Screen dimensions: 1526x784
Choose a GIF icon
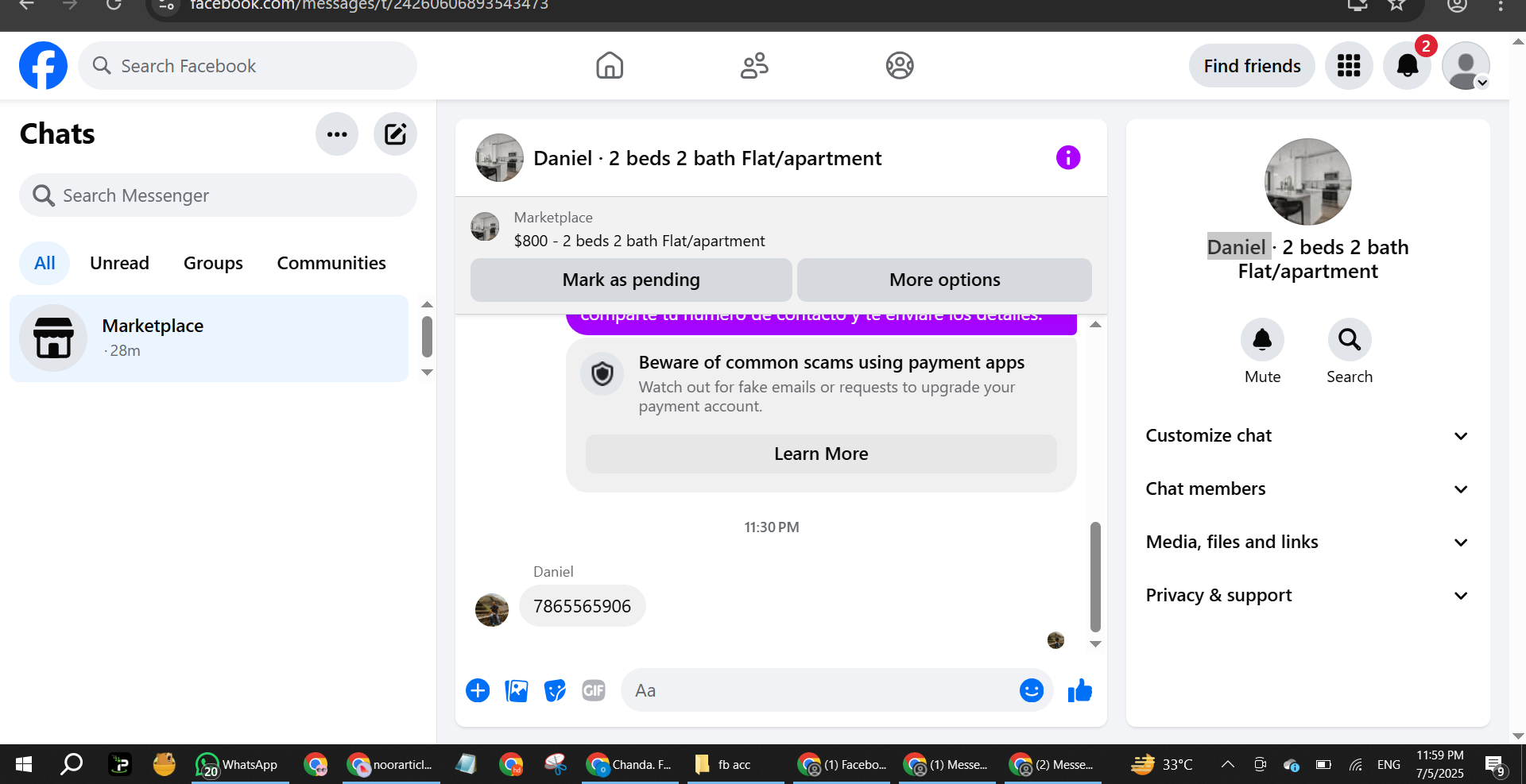pyautogui.click(x=594, y=690)
